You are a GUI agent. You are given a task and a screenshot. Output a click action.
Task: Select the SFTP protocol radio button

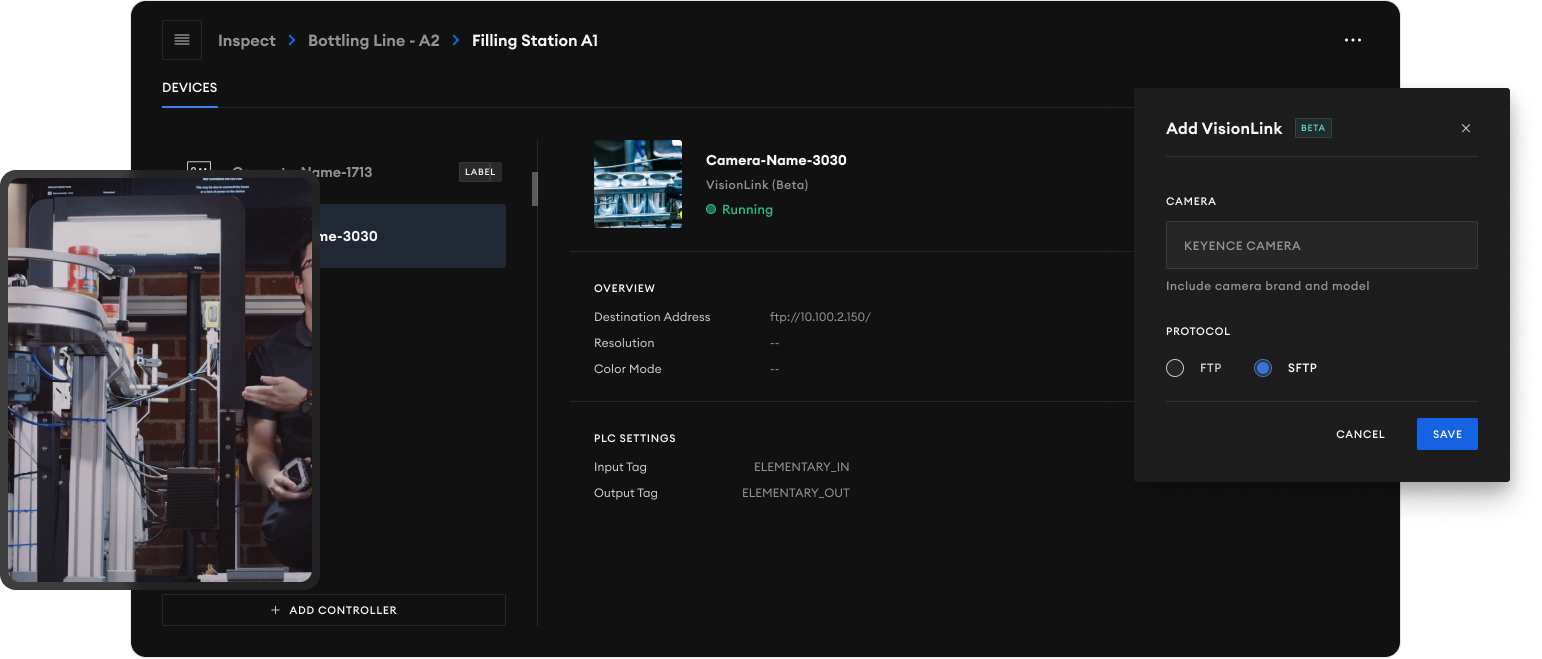coord(1263,368)
